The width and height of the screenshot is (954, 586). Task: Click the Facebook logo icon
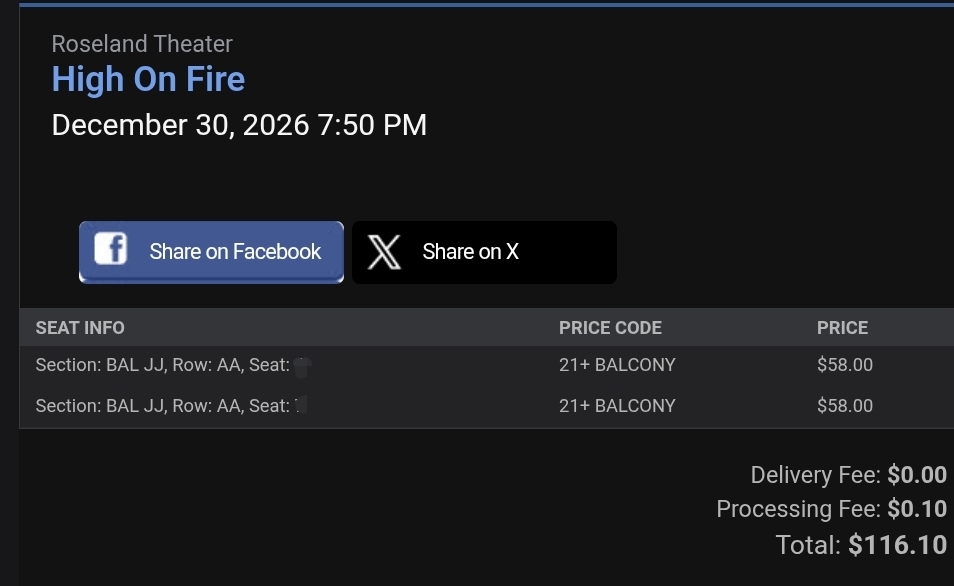pos(111,248)
